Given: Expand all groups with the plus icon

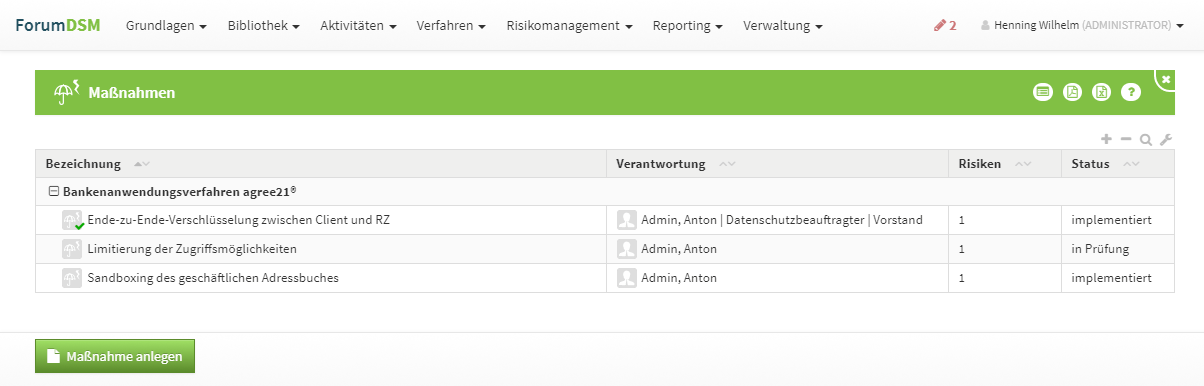Looking at the screenshot, I should [1106, 139].
